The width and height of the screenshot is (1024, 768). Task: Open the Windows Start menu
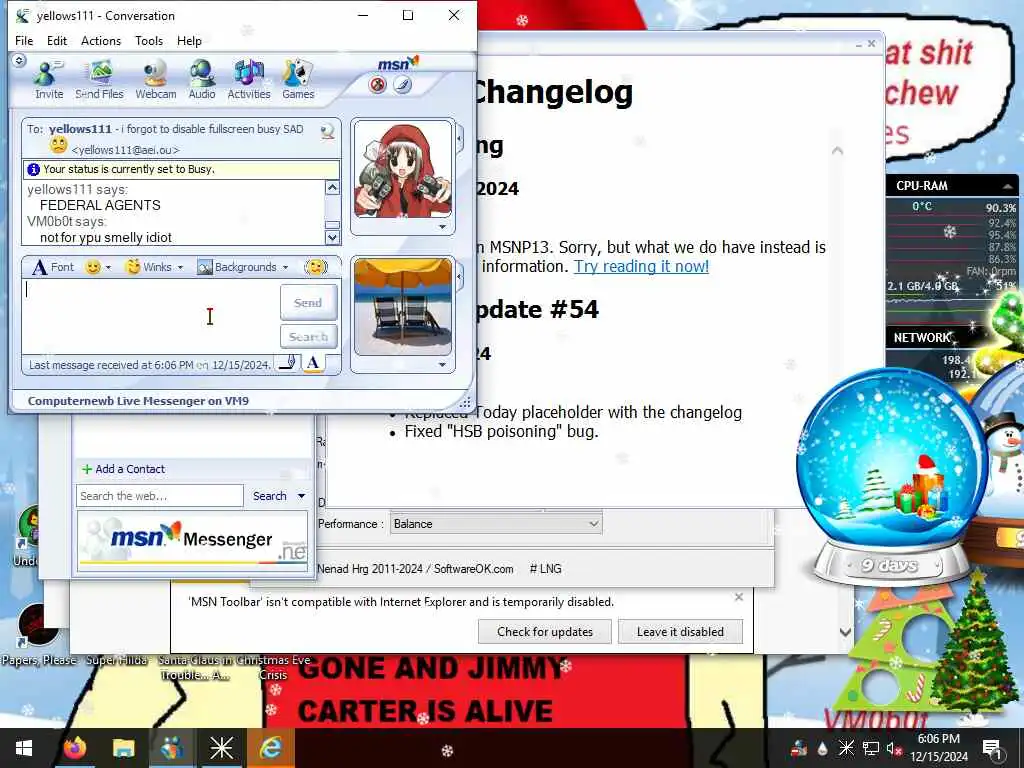click(24, 748)
